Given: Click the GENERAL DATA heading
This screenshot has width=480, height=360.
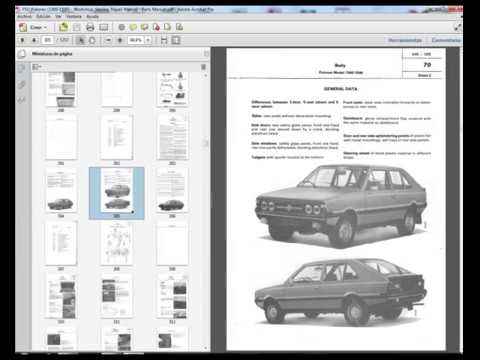Looking at the screenshot, I should pyautogui.click(x=340, y=89).
